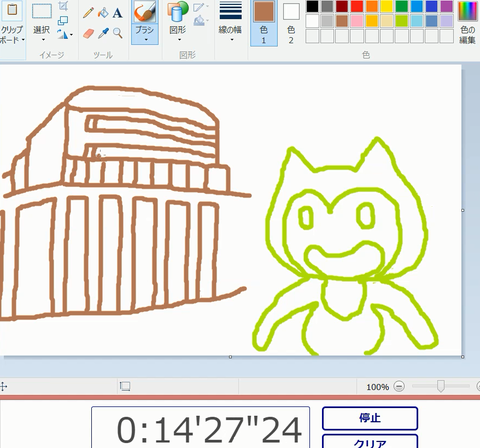
Task: Pick the brown palette color
Action: pos(342,21)
